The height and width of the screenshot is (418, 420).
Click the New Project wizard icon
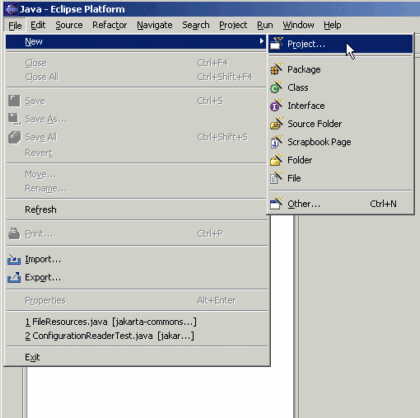(x=276, y=43)
